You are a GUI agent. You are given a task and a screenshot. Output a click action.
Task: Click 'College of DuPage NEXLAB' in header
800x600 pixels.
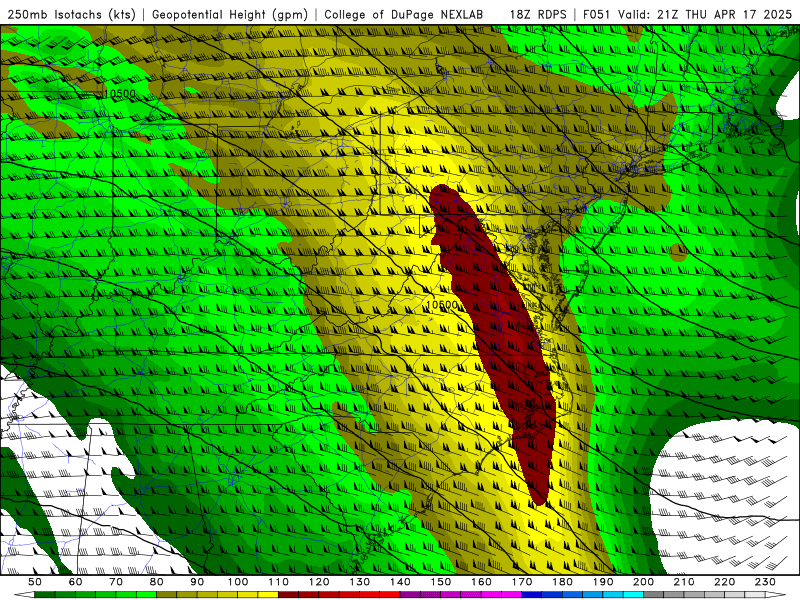coord(404,14)
